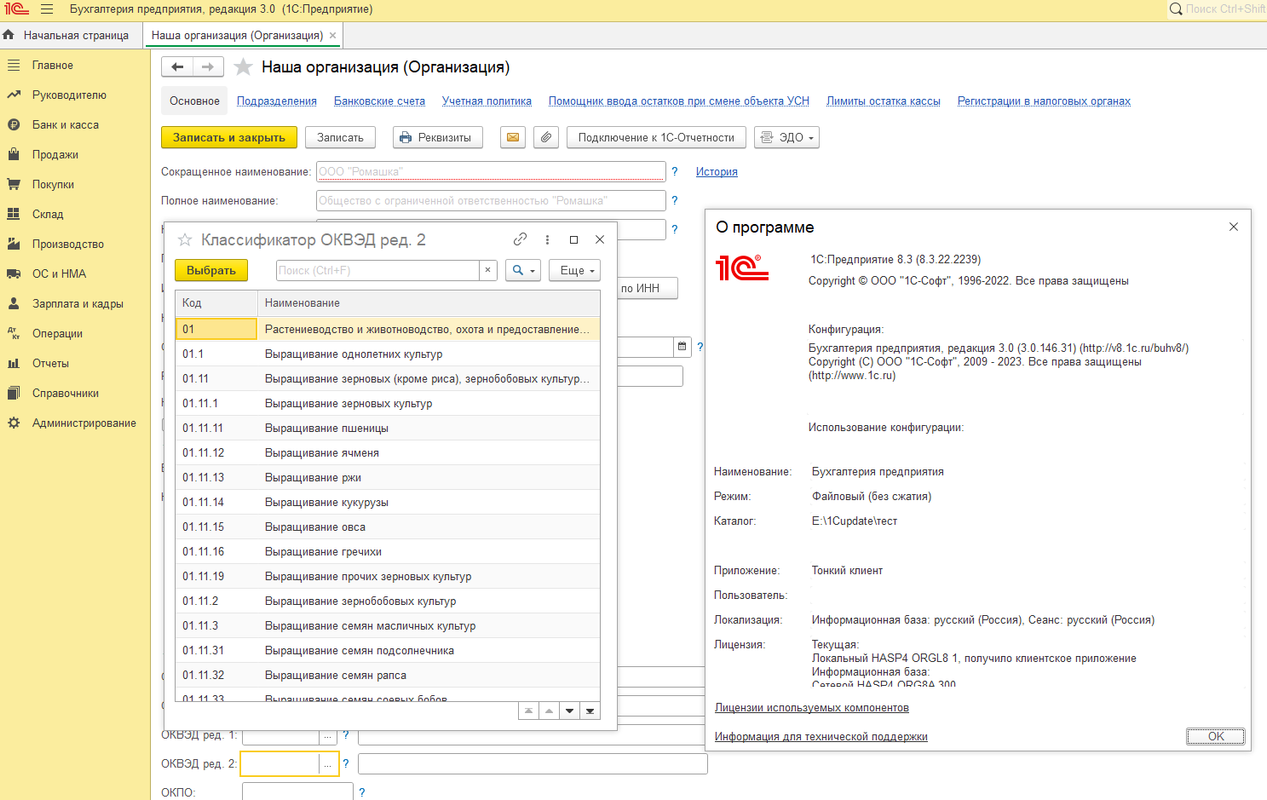Clear the search field with the x

(488, 270)
